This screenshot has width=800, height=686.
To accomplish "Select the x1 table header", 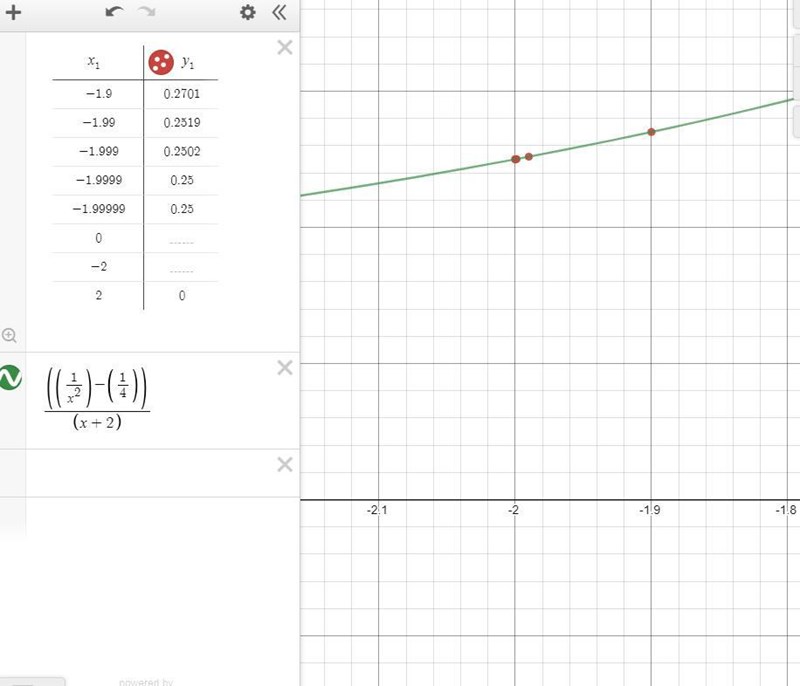I will click(93, 62).
